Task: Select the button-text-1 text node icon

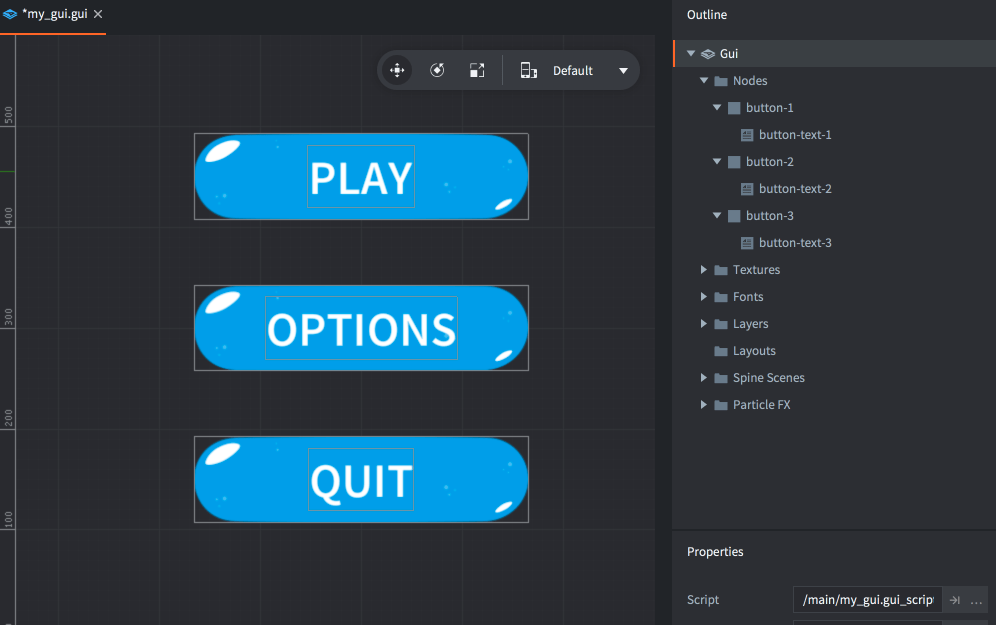Action: (747, 135)
